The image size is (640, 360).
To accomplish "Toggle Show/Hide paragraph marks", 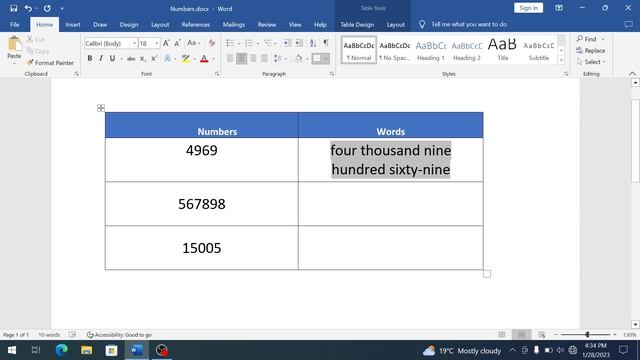I will 326,42.
